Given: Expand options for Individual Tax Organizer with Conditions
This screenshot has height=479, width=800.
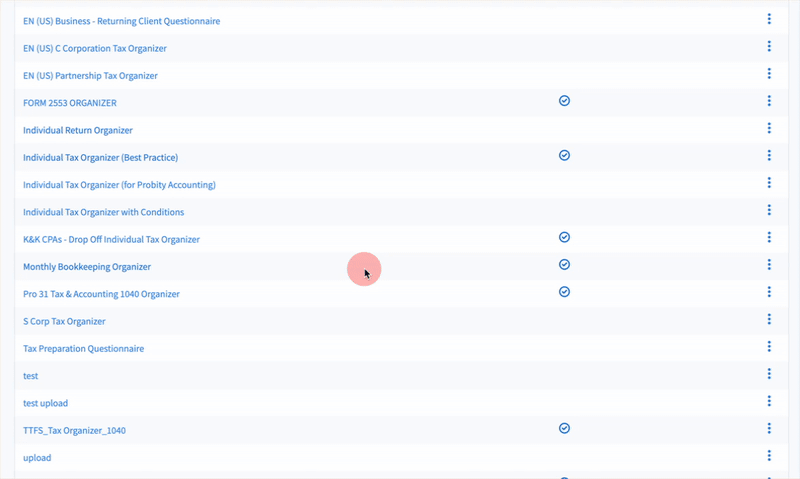Looking at the screenshot, I should click(769, 210).
